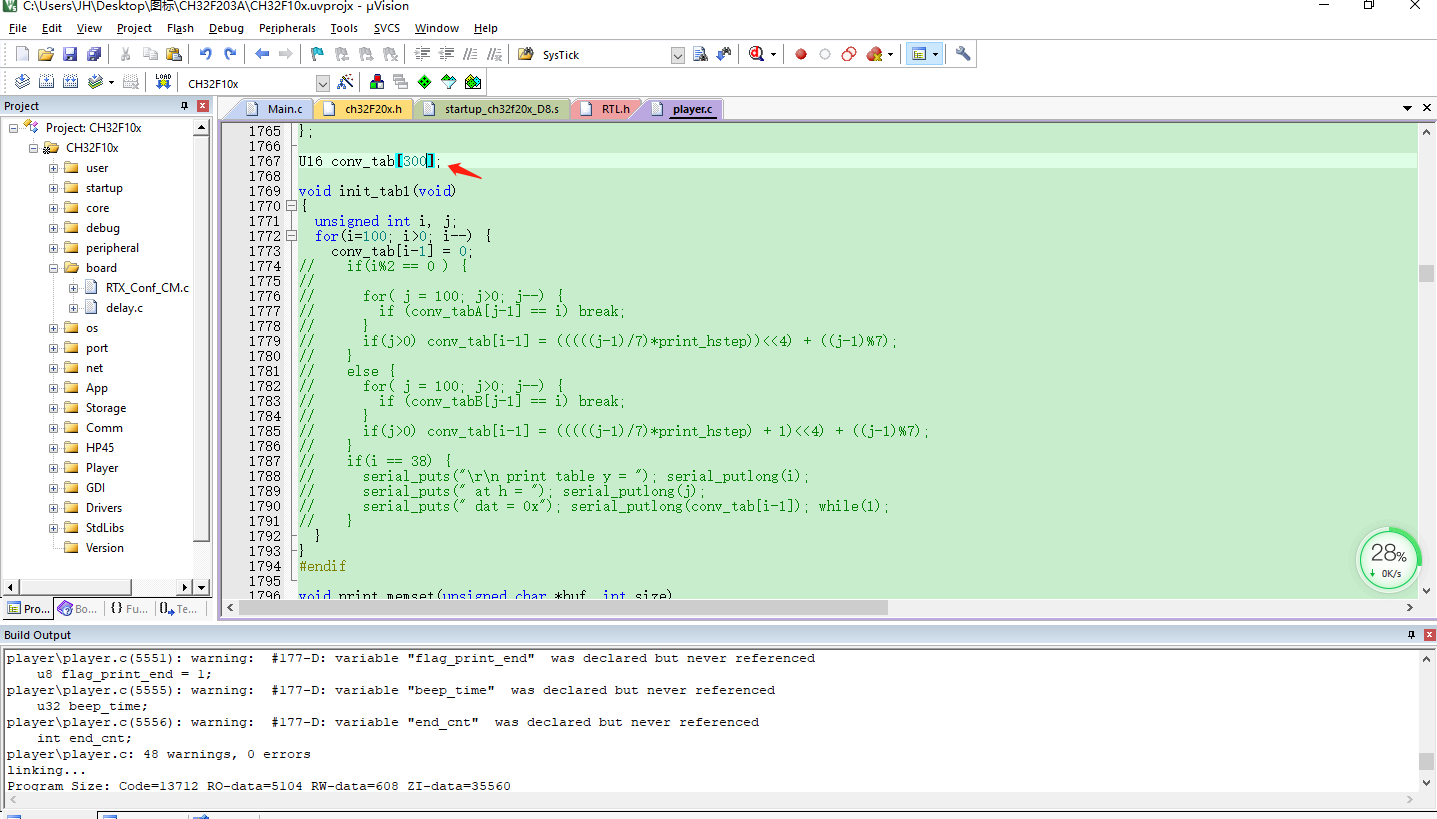
Task: Expand the Player group folder
Action: click(53, 468)
